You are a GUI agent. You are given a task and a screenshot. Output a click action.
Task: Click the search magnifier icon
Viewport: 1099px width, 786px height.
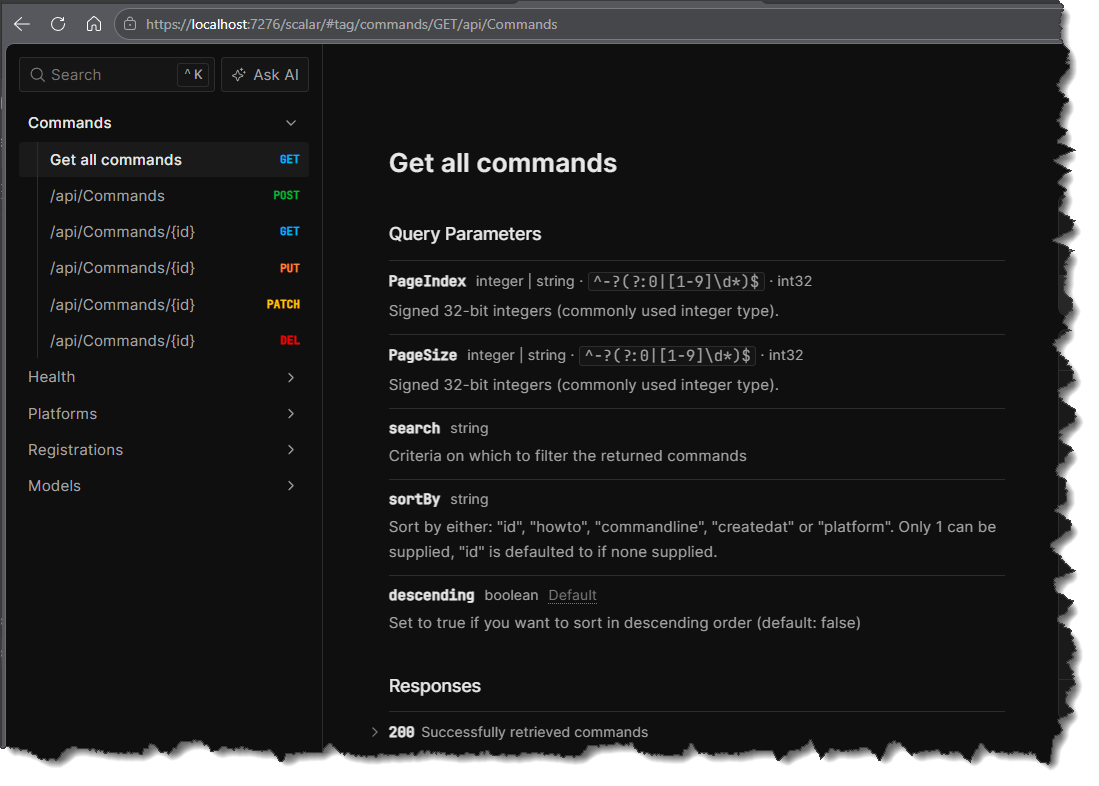35,74
